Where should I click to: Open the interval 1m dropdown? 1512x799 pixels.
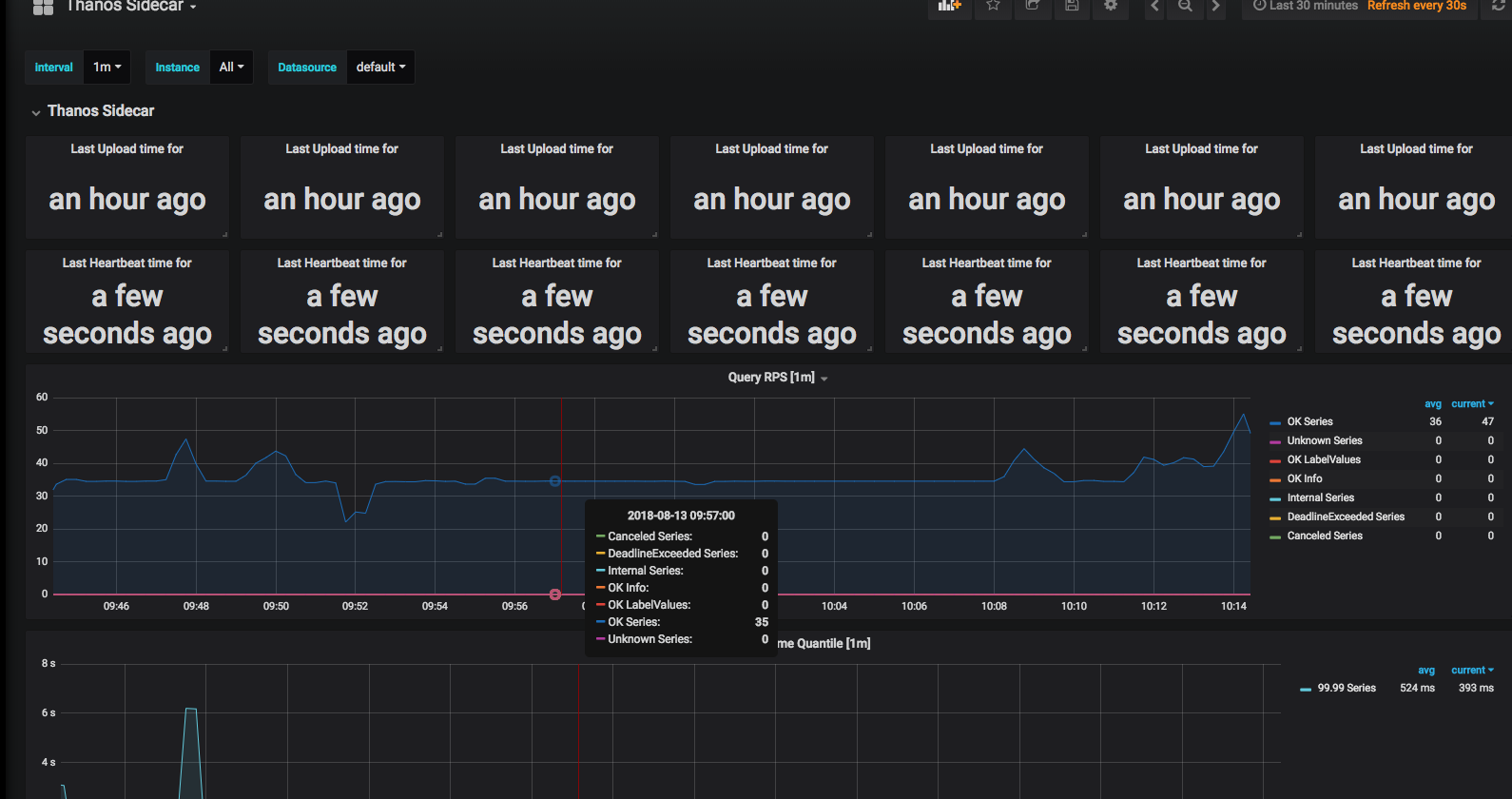click(107, 68)
